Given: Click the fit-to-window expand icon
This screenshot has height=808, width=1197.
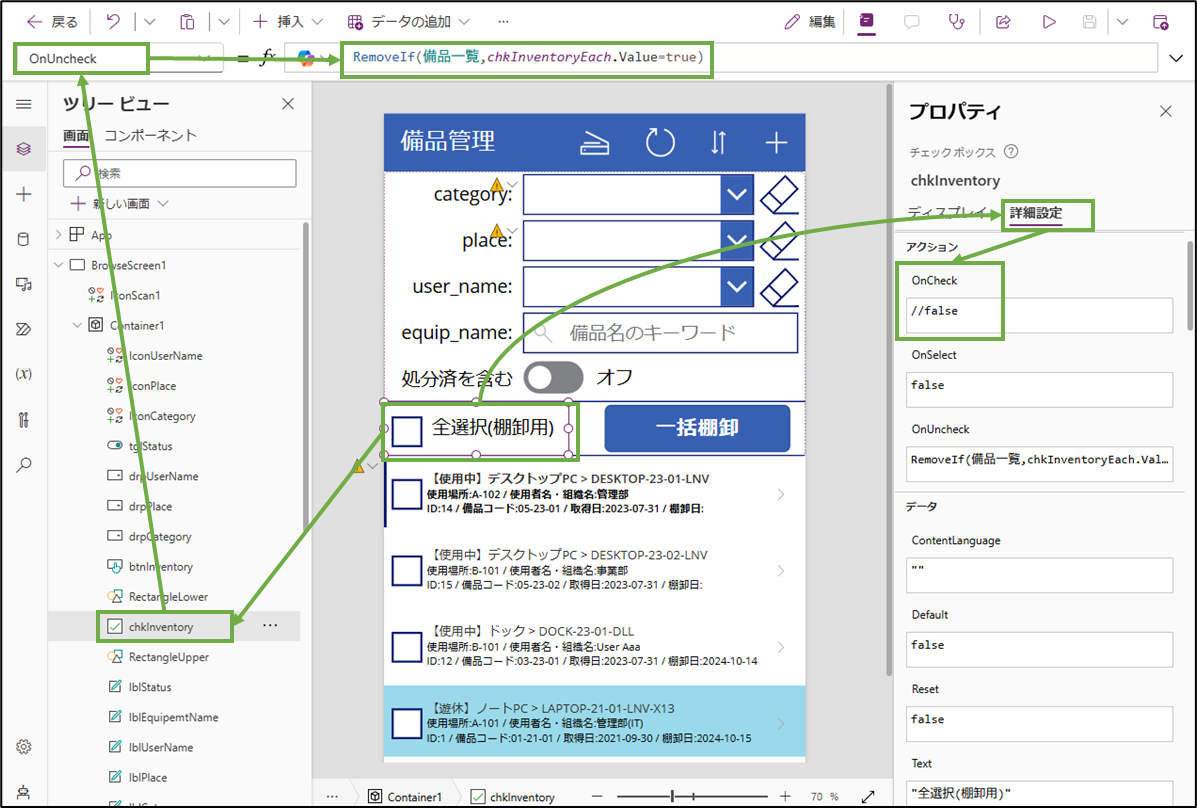Looking at the screenshot, I should coord(868,797).
